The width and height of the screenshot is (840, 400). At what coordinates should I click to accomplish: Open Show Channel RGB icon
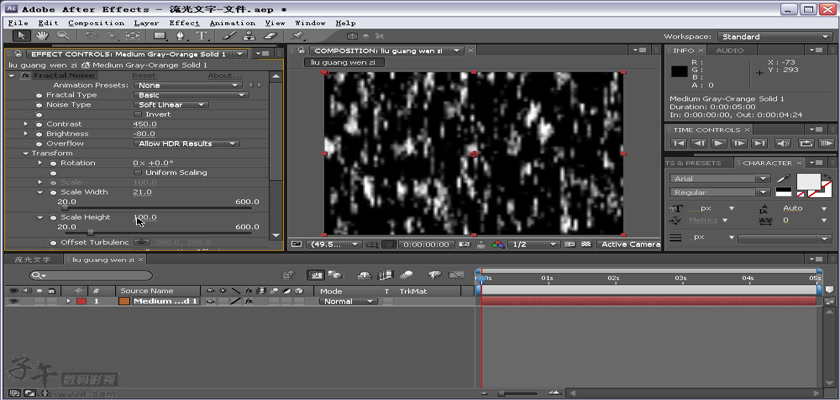point(498,244)
